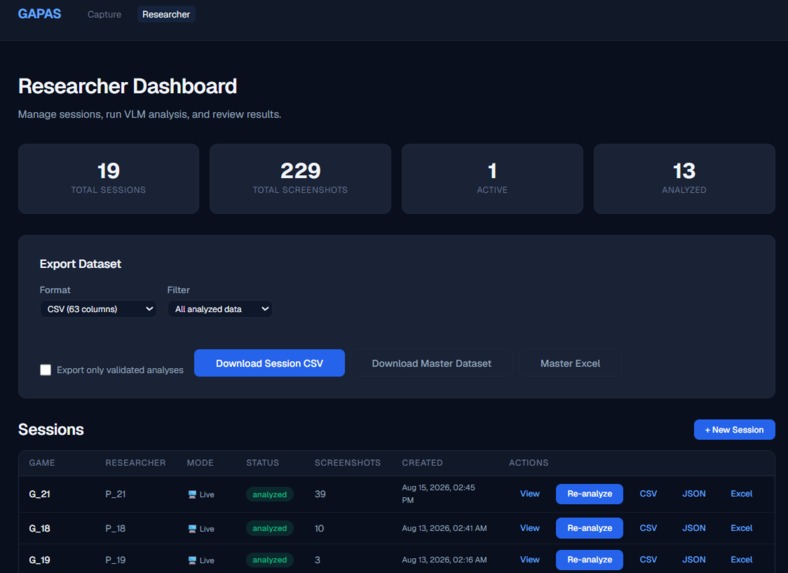Click the Active stat card
The width and height of the screenshot is (788, 573).
tap(492, 179)
